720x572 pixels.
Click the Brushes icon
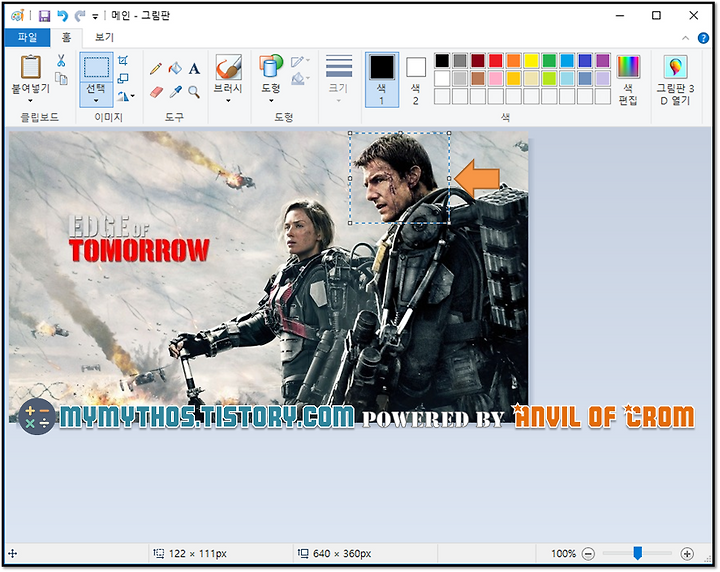point(228,67)
